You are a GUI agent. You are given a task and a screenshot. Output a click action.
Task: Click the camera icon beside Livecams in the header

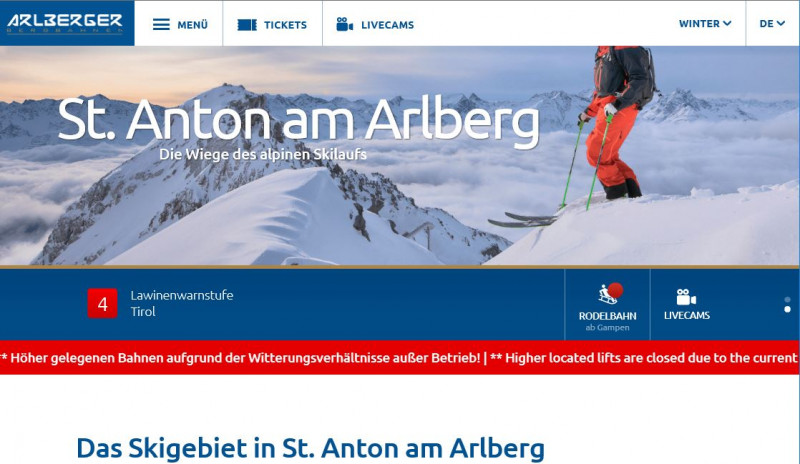(x=344, y=24)
